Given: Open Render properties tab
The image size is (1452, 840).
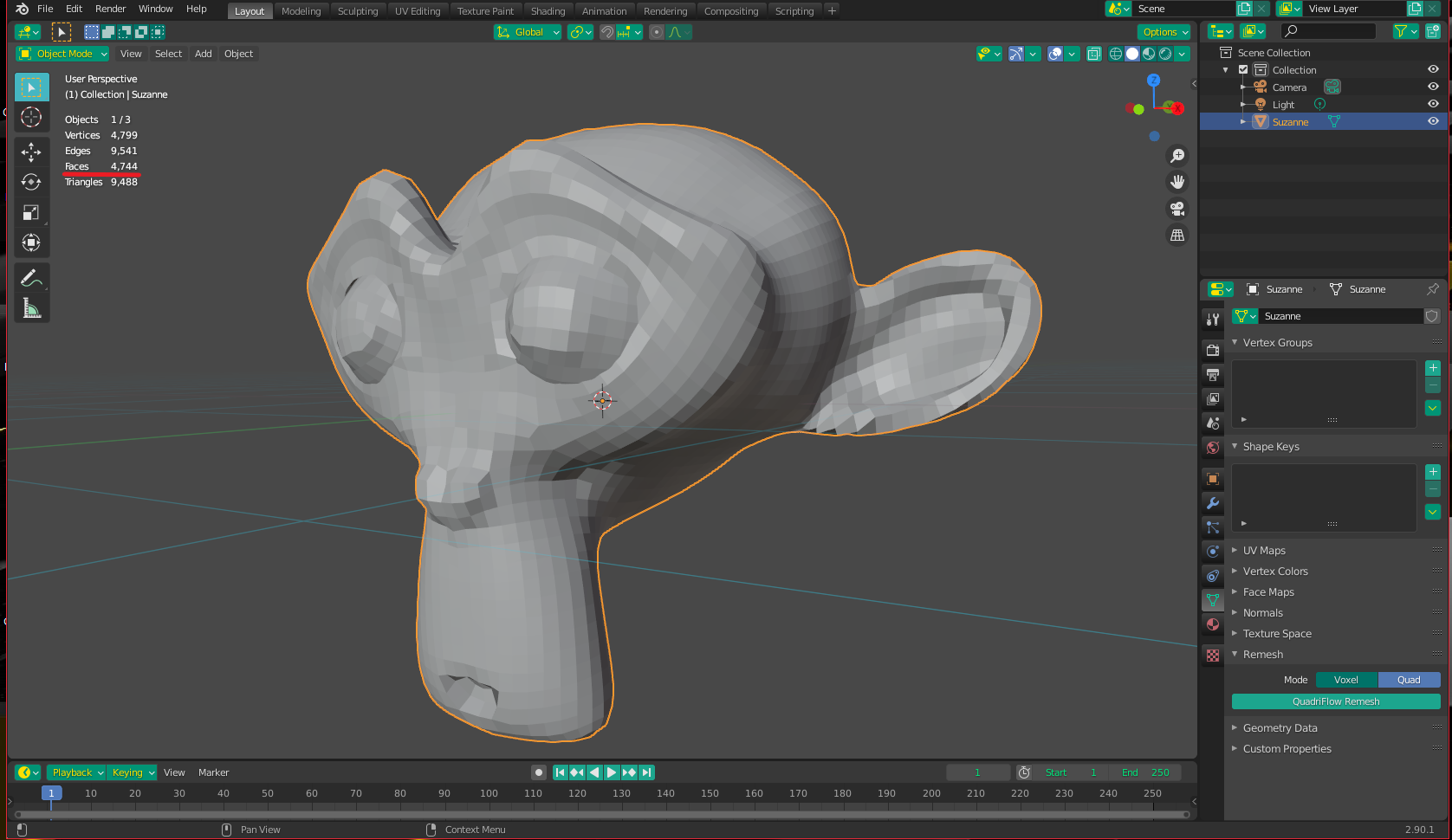Looking at the screenshot, I should pyautogui.click(x=1213, y=351).
